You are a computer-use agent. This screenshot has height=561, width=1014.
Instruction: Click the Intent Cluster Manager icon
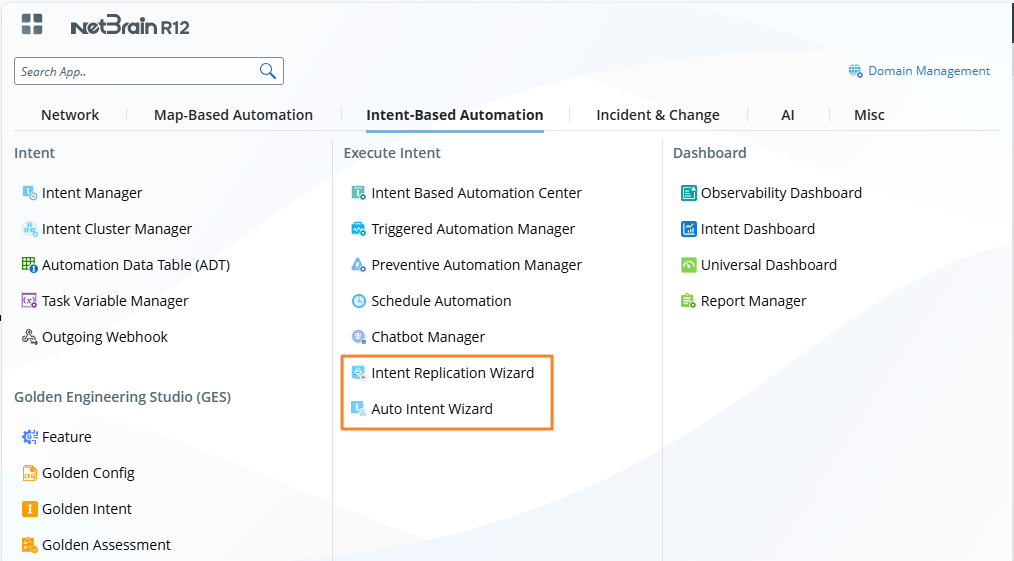[30, 229]
